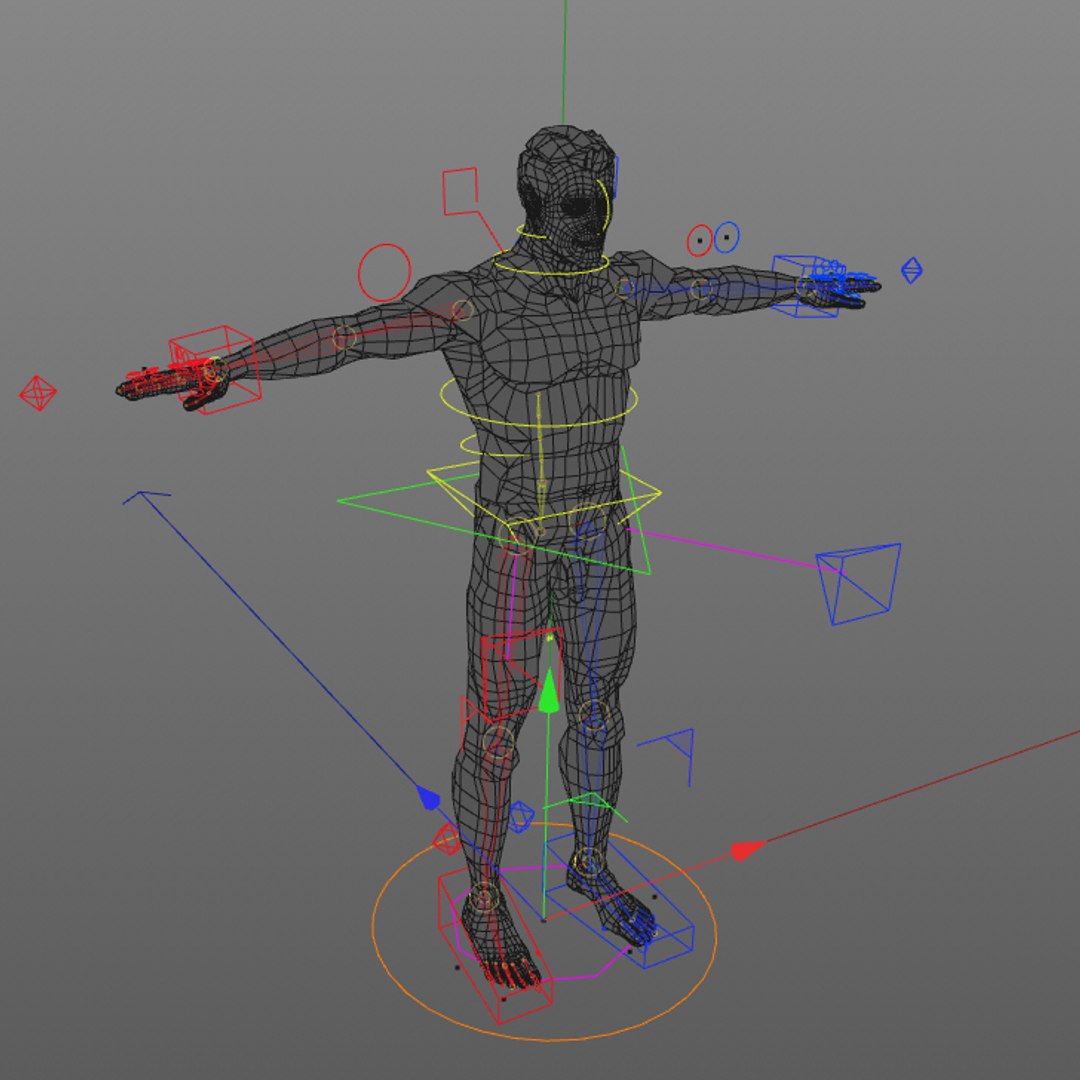Select the red square head controller

(x=460, y=191)
